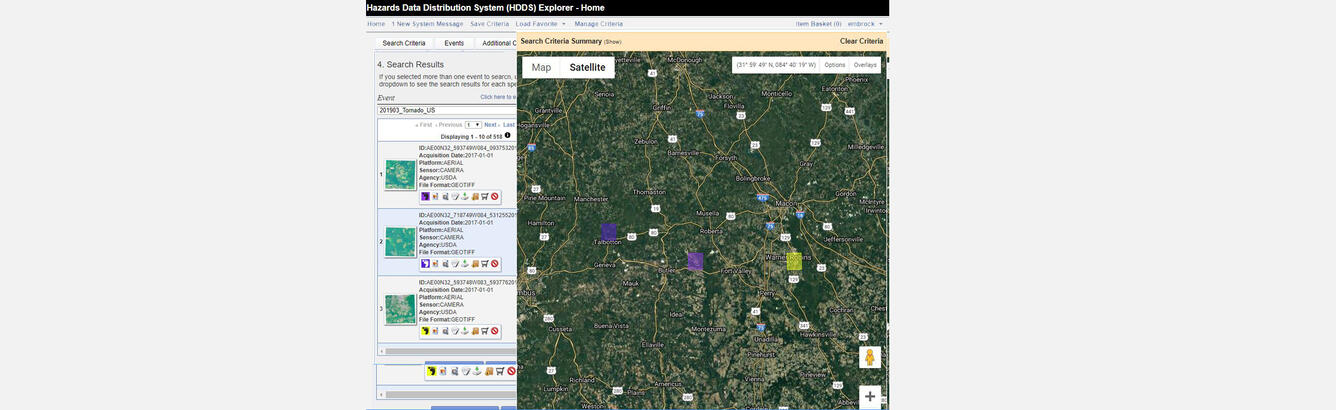Viewport: 1336px width, 410px height.
Task: Show browse overlay for result 3
Action: [x=435, y=330]
